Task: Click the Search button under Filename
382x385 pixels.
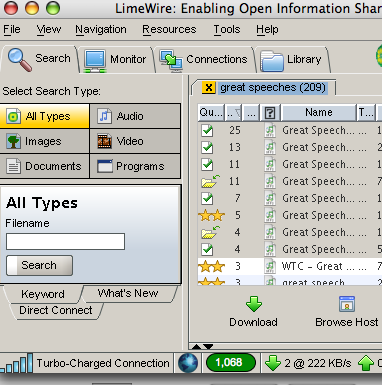Action: tap(39, 265)
